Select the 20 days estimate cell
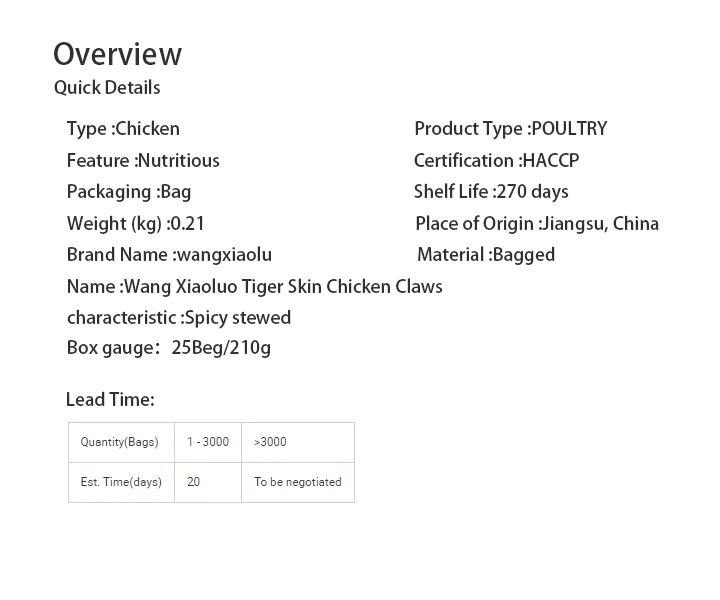Viewport: 720px width, 600px height. [x=208, y=482]
